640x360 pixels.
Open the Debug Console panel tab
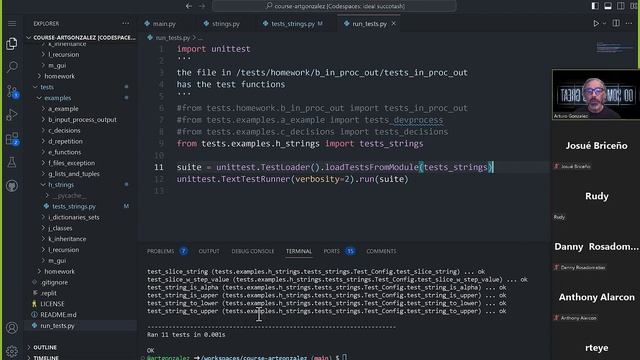(x=253, y=251)
